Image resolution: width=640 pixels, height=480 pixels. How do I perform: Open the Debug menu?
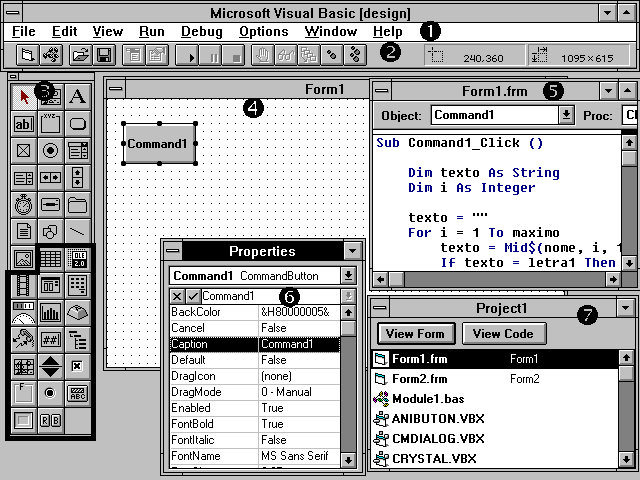(x=202, y=32)
